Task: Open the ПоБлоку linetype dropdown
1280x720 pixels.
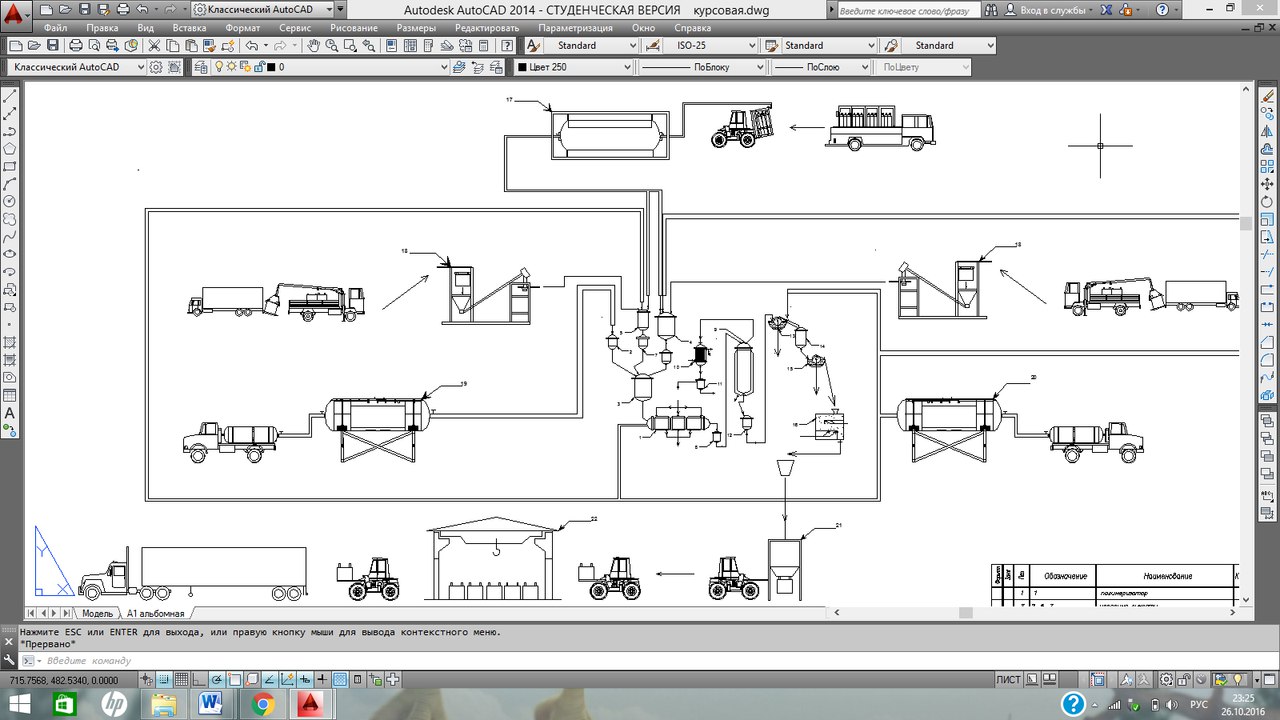Action: click(760, 67)
